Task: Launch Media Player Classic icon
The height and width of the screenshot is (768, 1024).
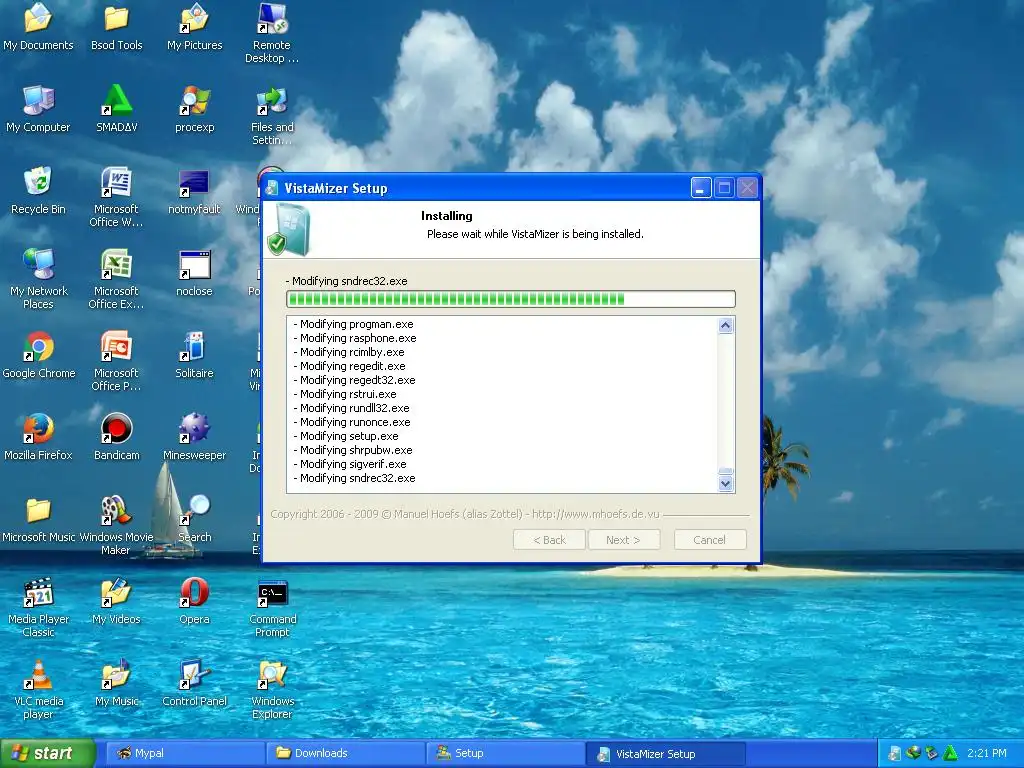Action: click(38, 608)
